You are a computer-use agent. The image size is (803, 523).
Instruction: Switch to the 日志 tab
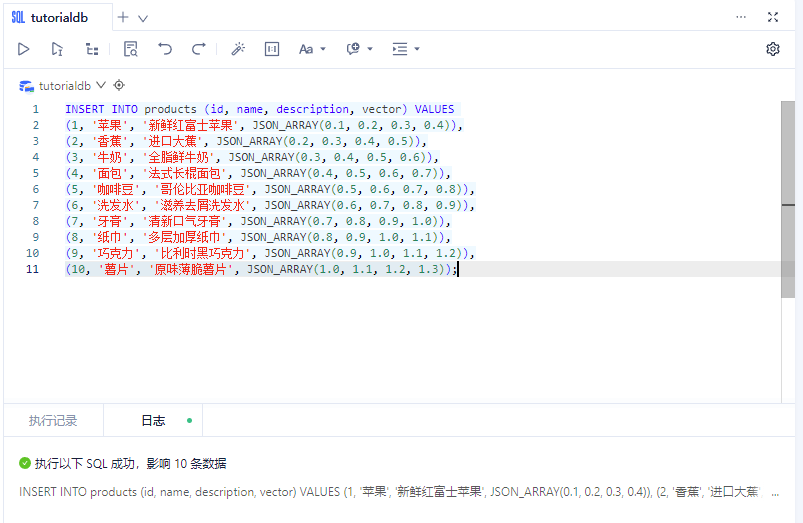pyautogui.click(x=153, y=421)
